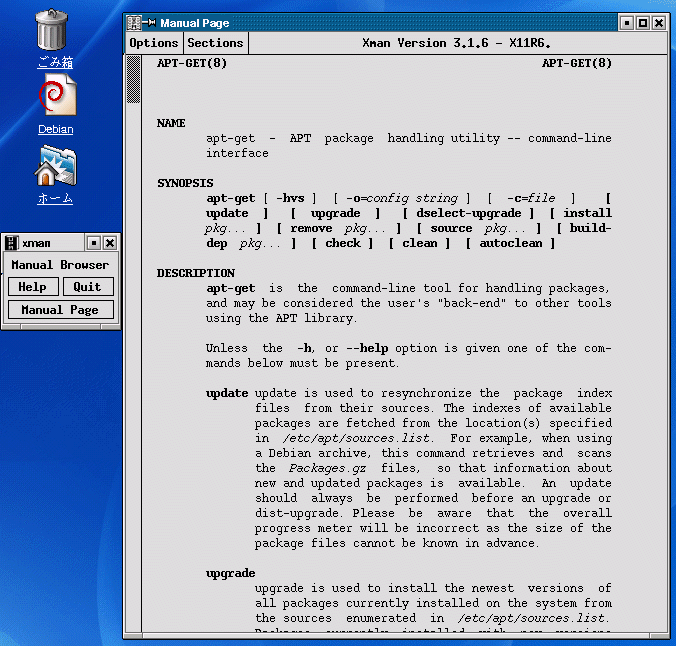Image resolution: width=676 pixels, height=646 pixels.
Task: Click the SYNOPSIS section heading
Action: (185, 183)
